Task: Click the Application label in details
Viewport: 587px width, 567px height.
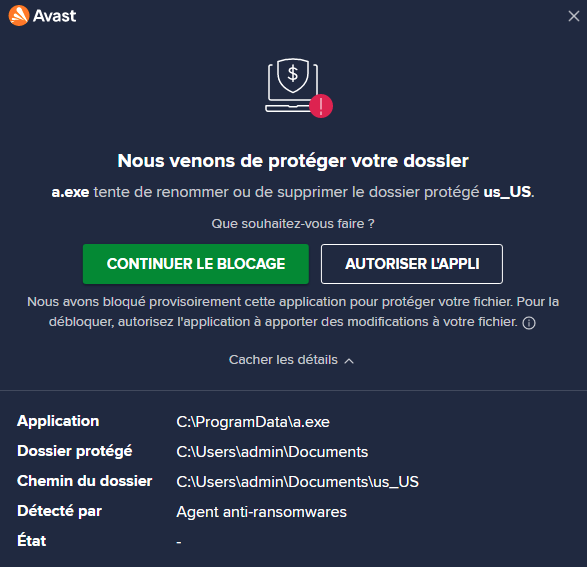Action: pos(58,421)
